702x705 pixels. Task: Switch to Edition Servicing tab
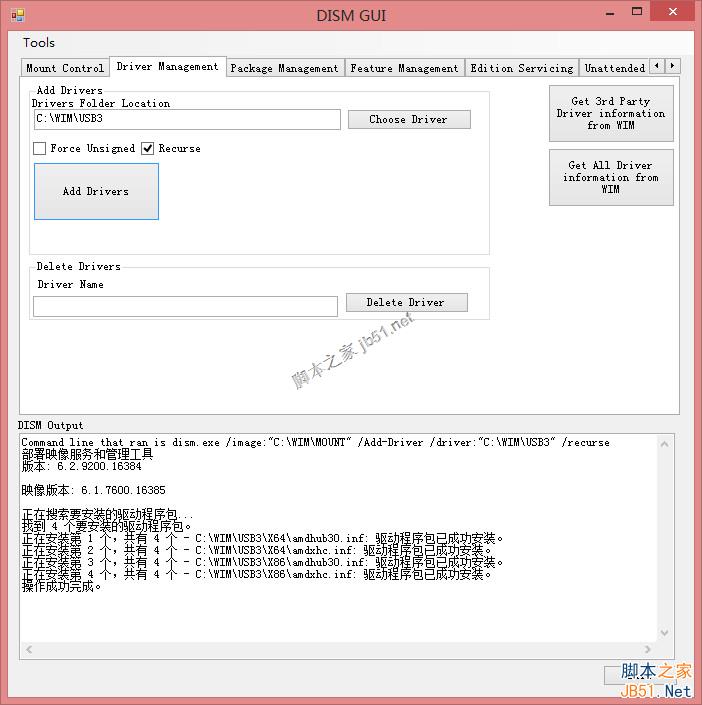(x=522, y=68)
